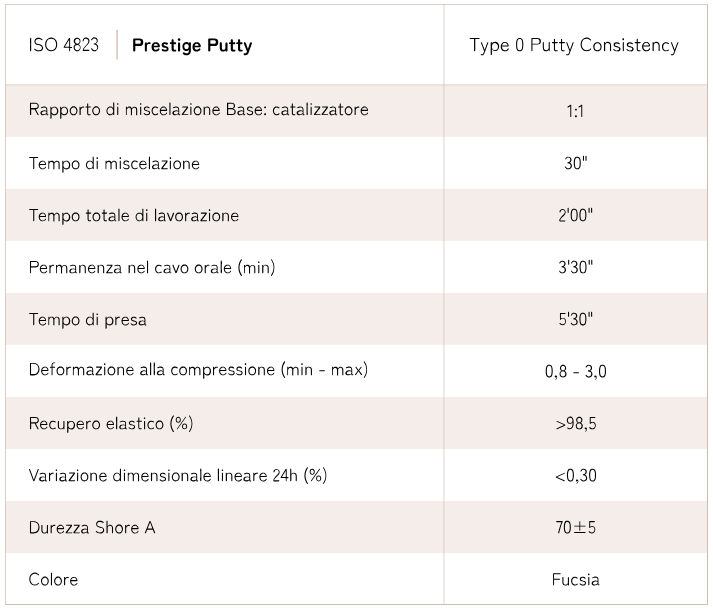
Task: Select the Rapporto di miscelazione row label
Action: tap(199, 110)
